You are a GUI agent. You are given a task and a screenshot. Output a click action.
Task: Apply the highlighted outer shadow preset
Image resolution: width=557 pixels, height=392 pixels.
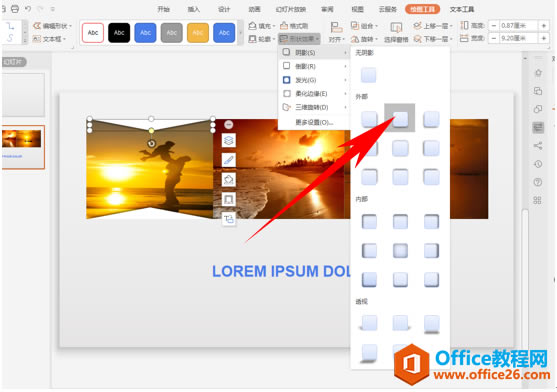coord(400,118)
